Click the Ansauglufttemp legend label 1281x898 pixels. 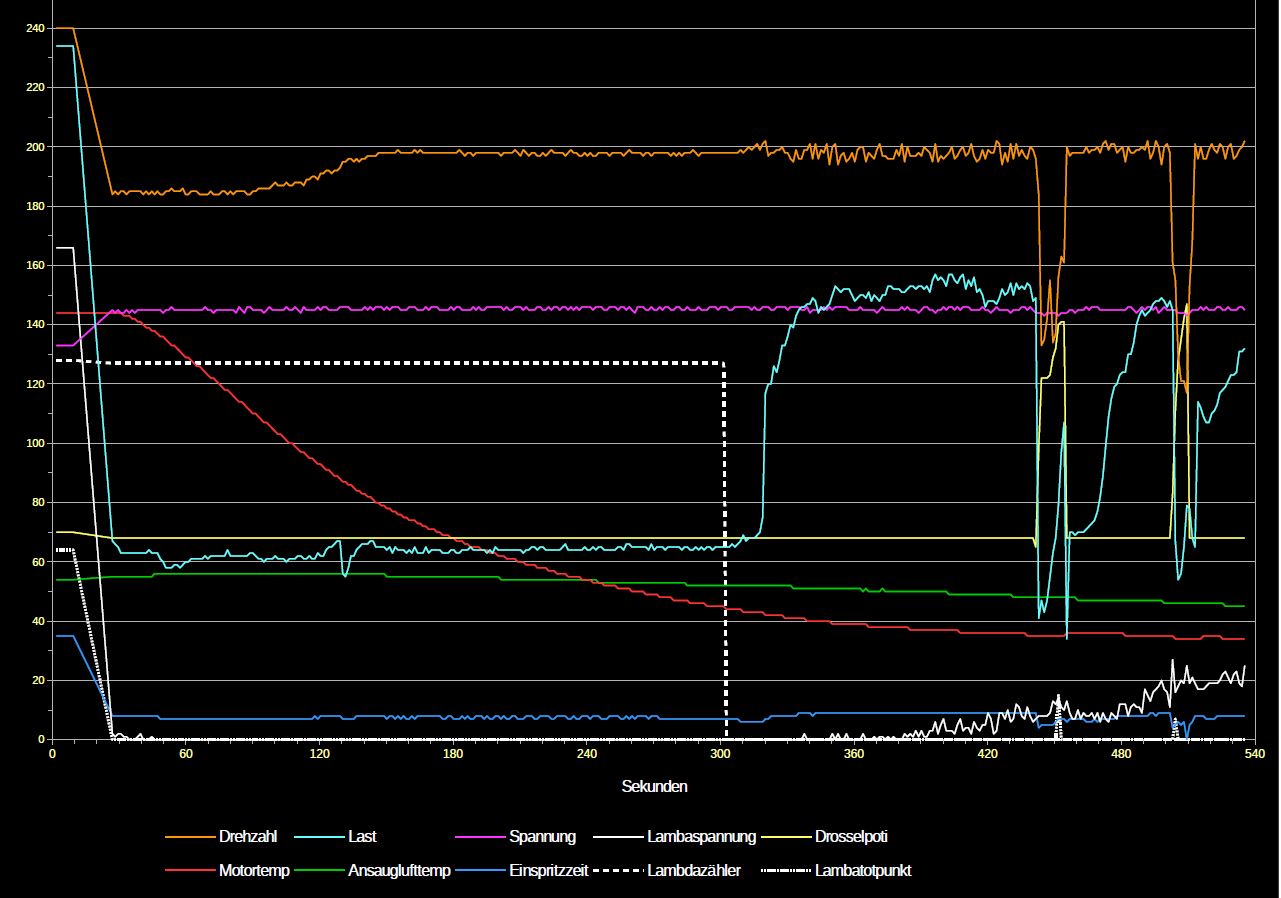click(399, 871)
